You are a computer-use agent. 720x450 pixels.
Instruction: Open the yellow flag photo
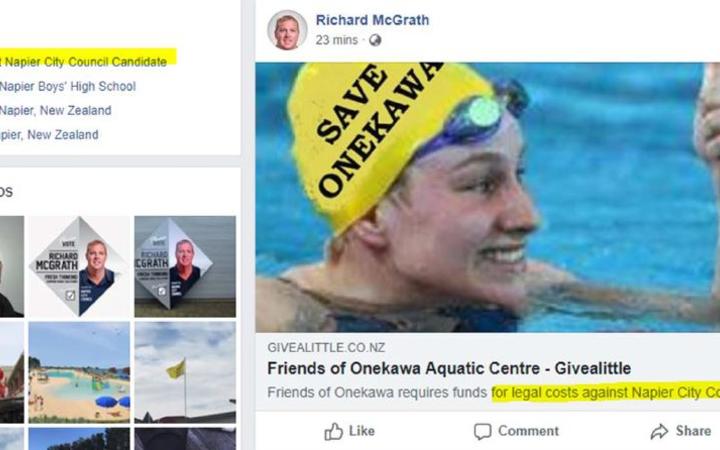click(x=185, y=372)
